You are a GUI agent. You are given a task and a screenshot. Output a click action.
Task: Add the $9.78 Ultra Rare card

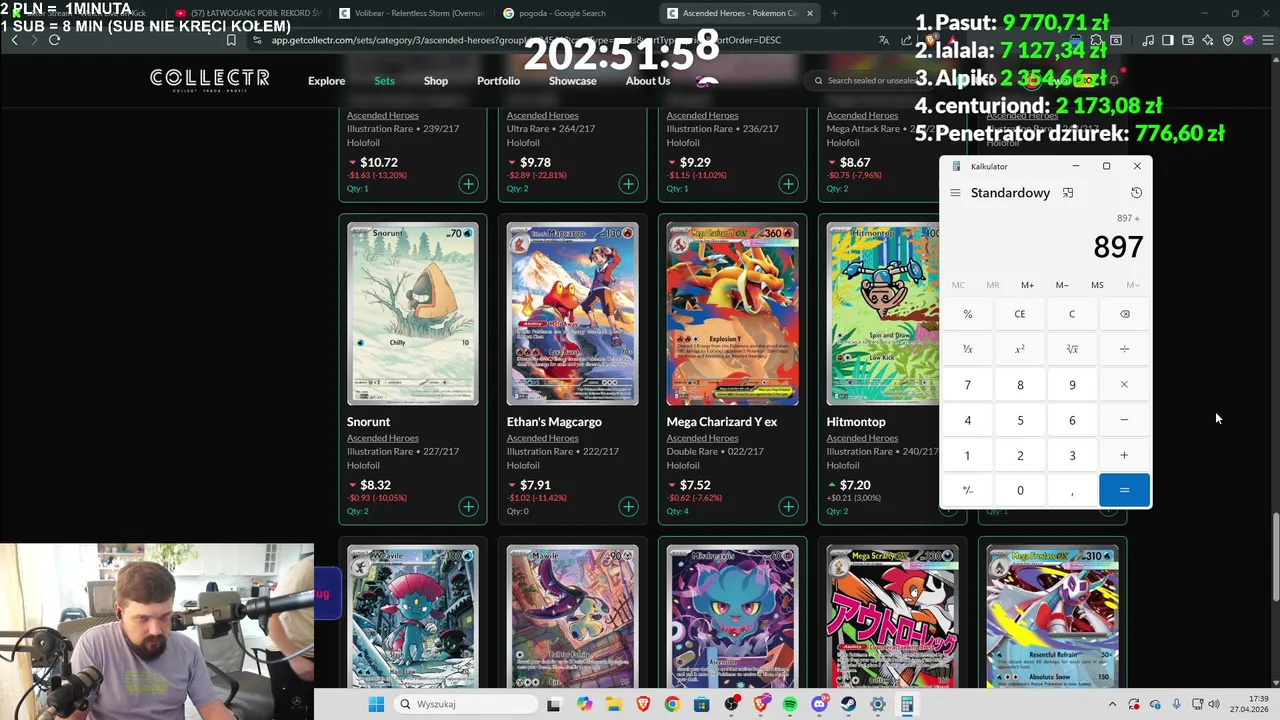point(628,184)
